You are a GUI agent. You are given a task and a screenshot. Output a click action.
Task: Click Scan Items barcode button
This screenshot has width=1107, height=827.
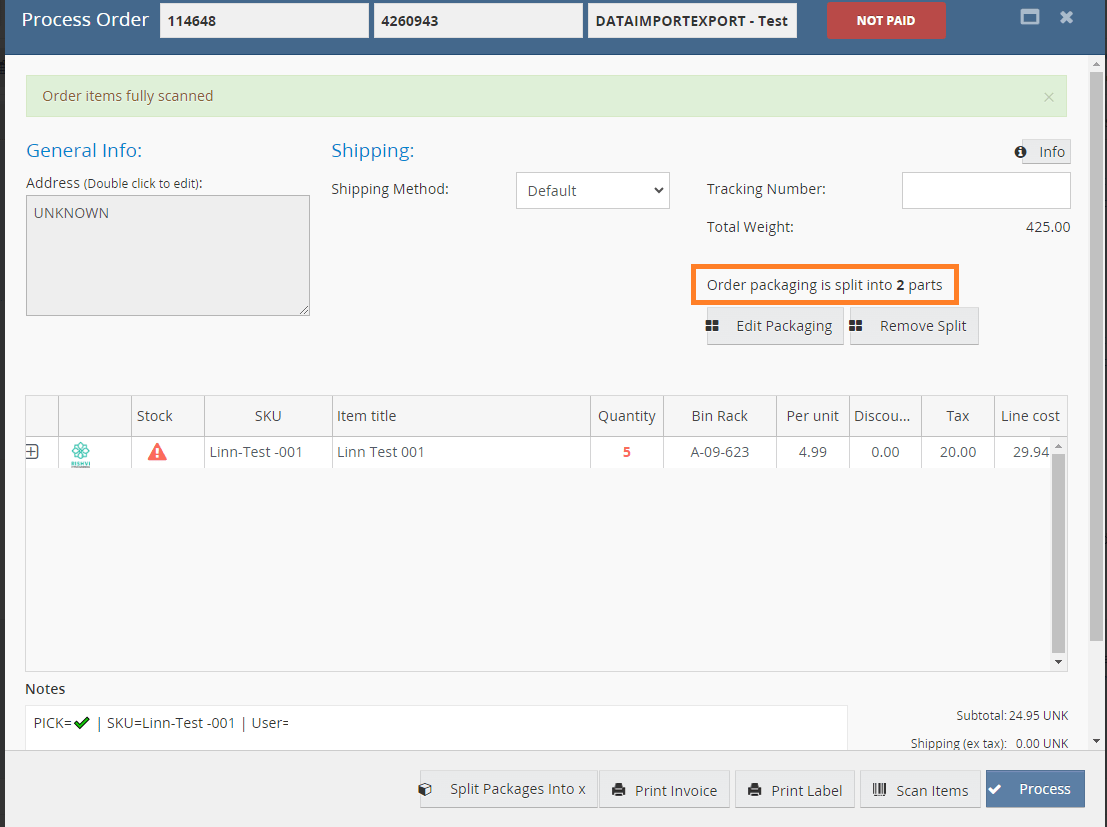[x=920, y=790]
